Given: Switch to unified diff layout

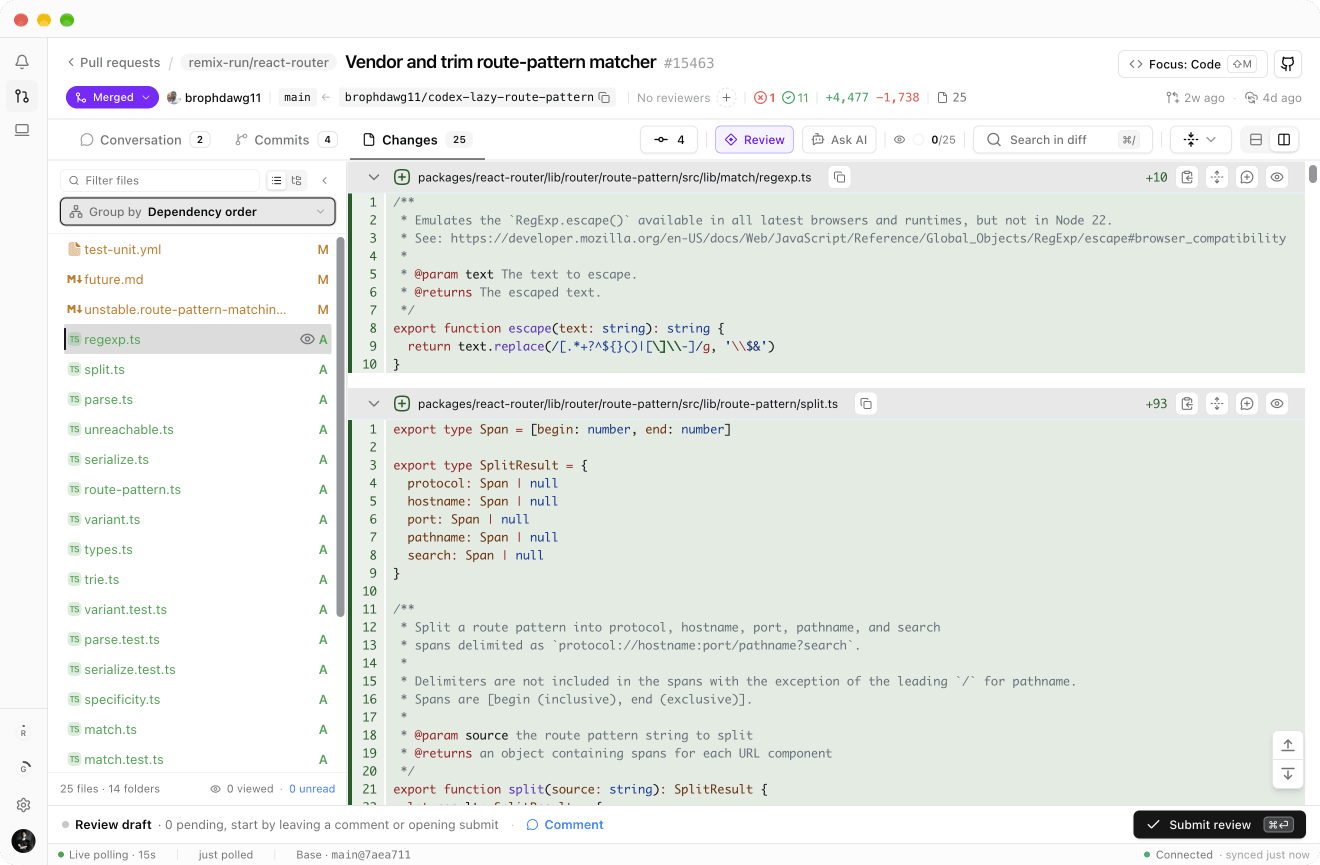Looking at the screenshot, I should pyautogui.click(x=1256, y=140).
